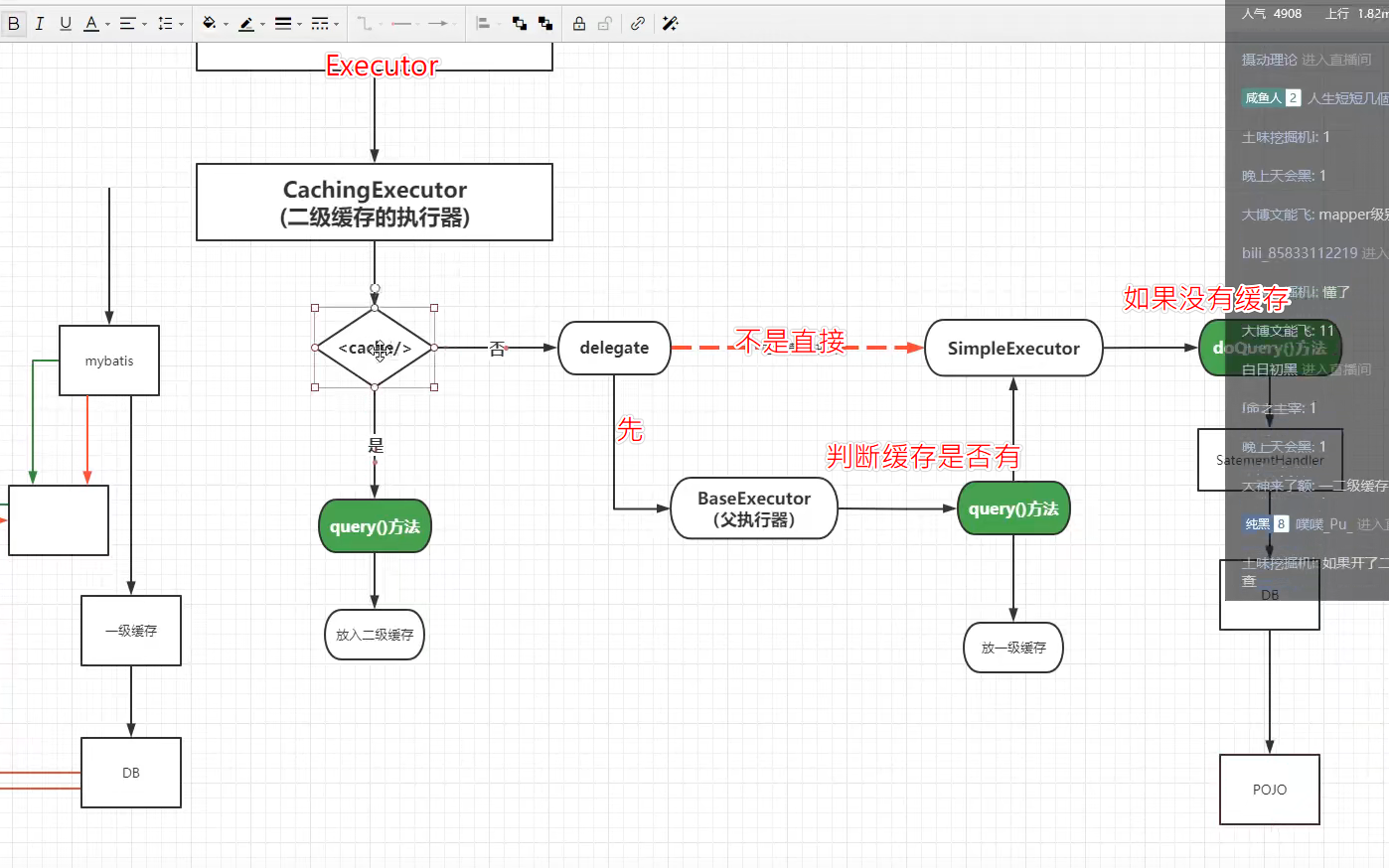Click the 是 connector label
Viewport: 1389px width, 868px height.
(x=376, y=446)
